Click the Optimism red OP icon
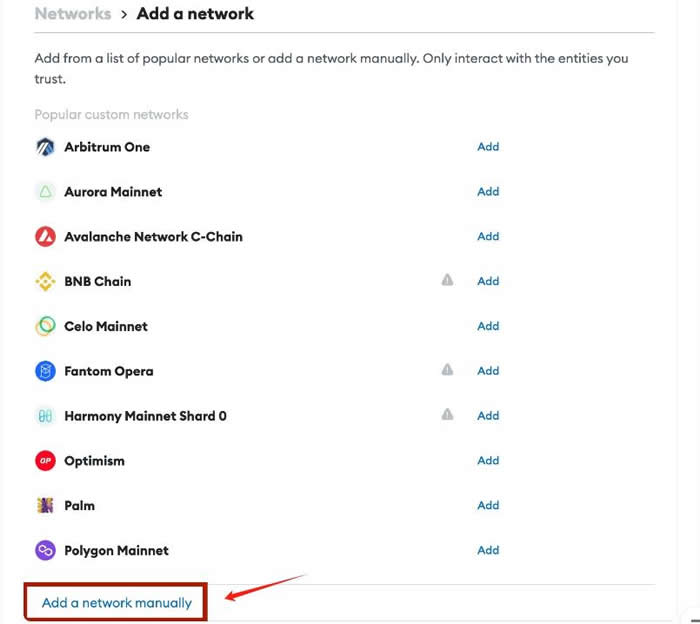 click(45, 461)
